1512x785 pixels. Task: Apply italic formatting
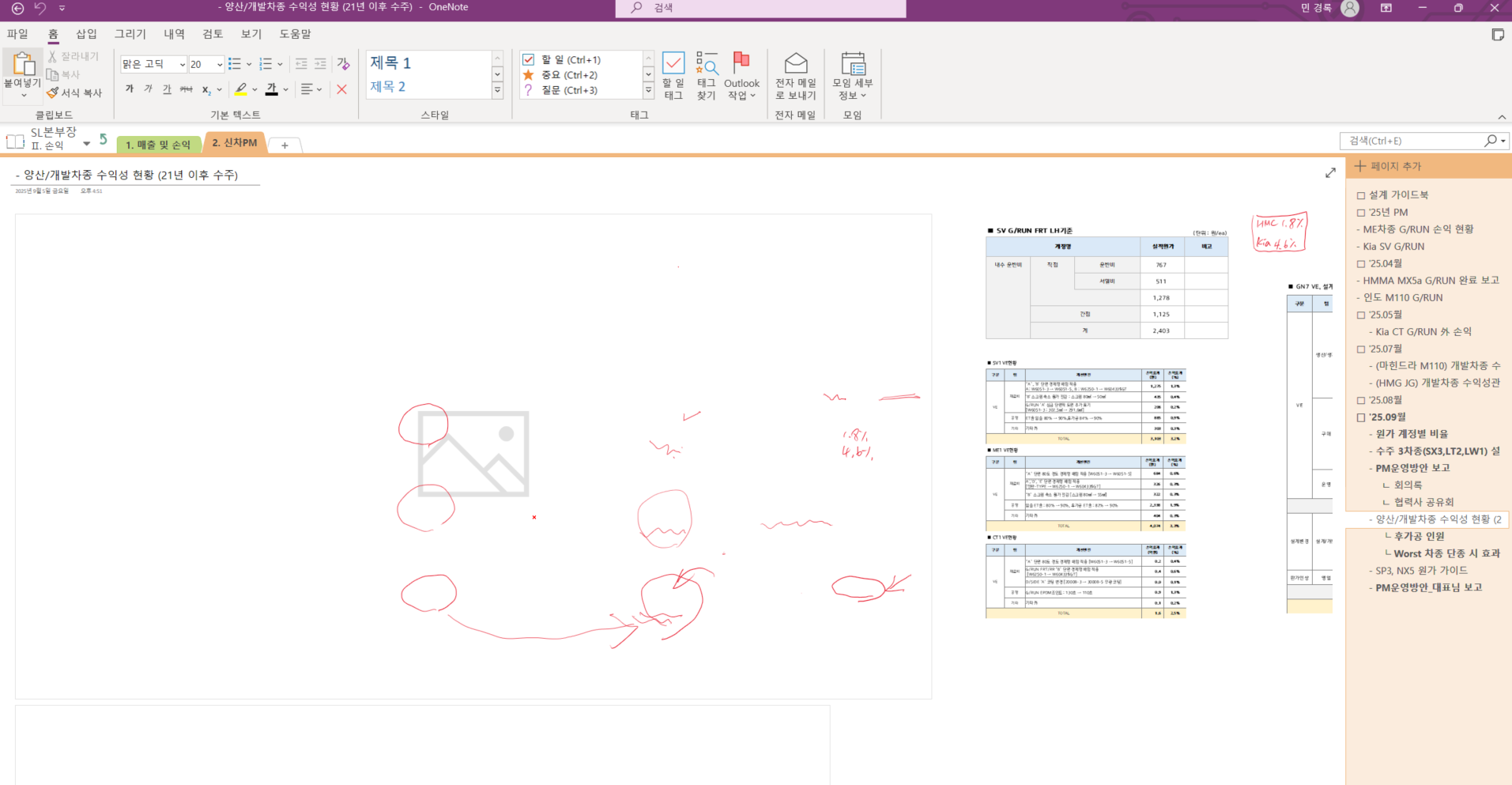pyautogui.click(x=149, y=89)
